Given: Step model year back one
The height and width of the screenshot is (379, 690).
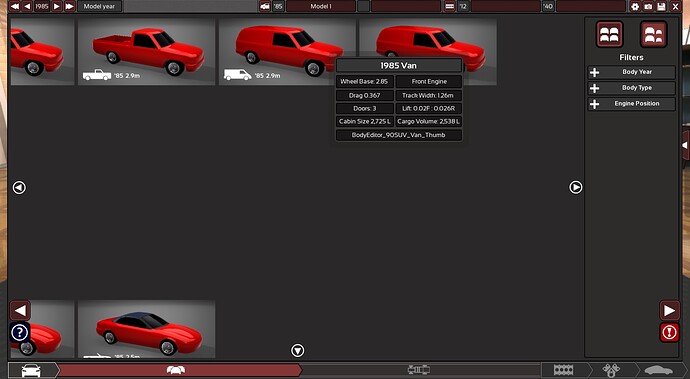Looking at the screenshot, I should coord(27,6).
